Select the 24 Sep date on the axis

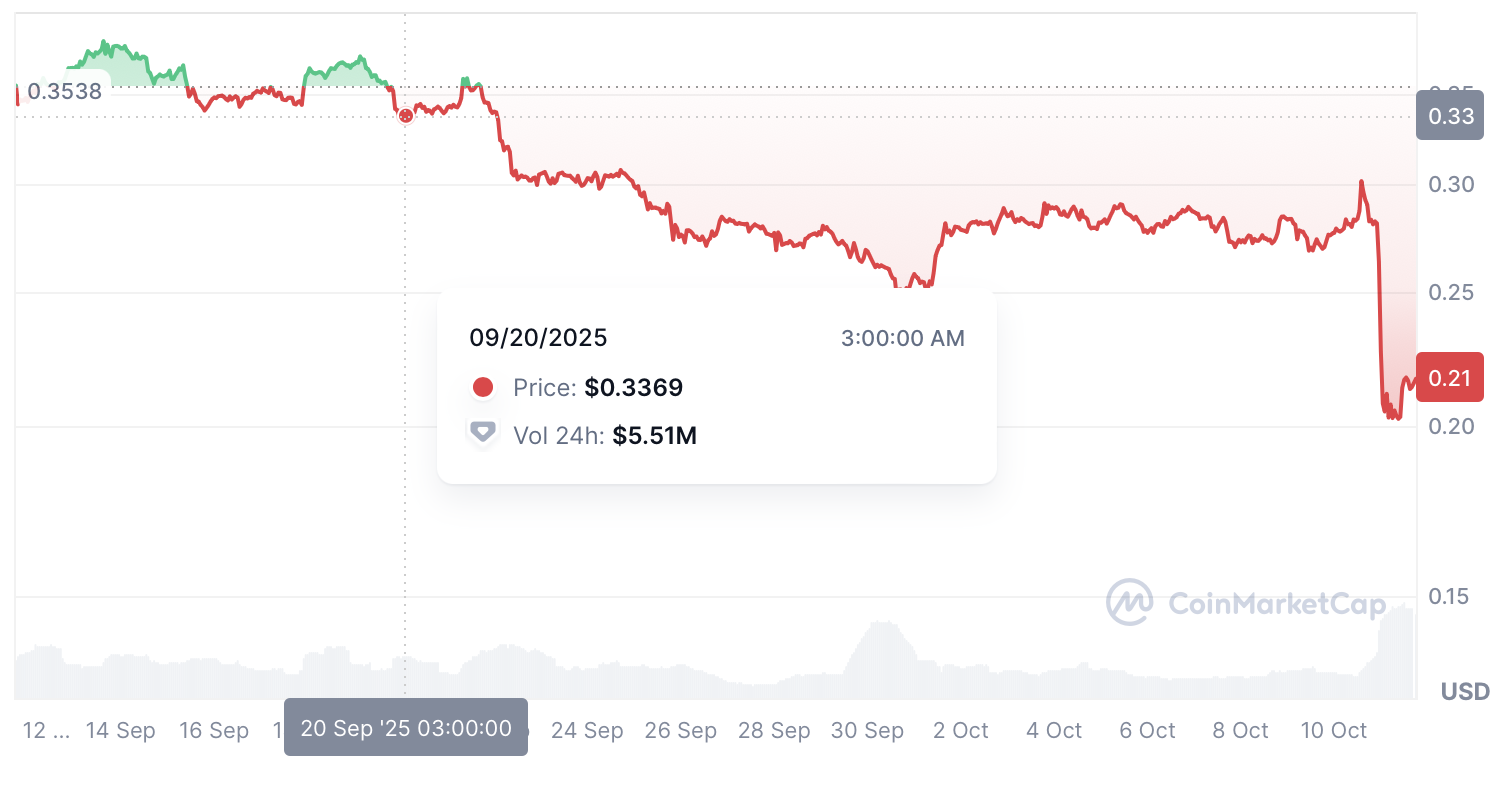tap(587, 731)
